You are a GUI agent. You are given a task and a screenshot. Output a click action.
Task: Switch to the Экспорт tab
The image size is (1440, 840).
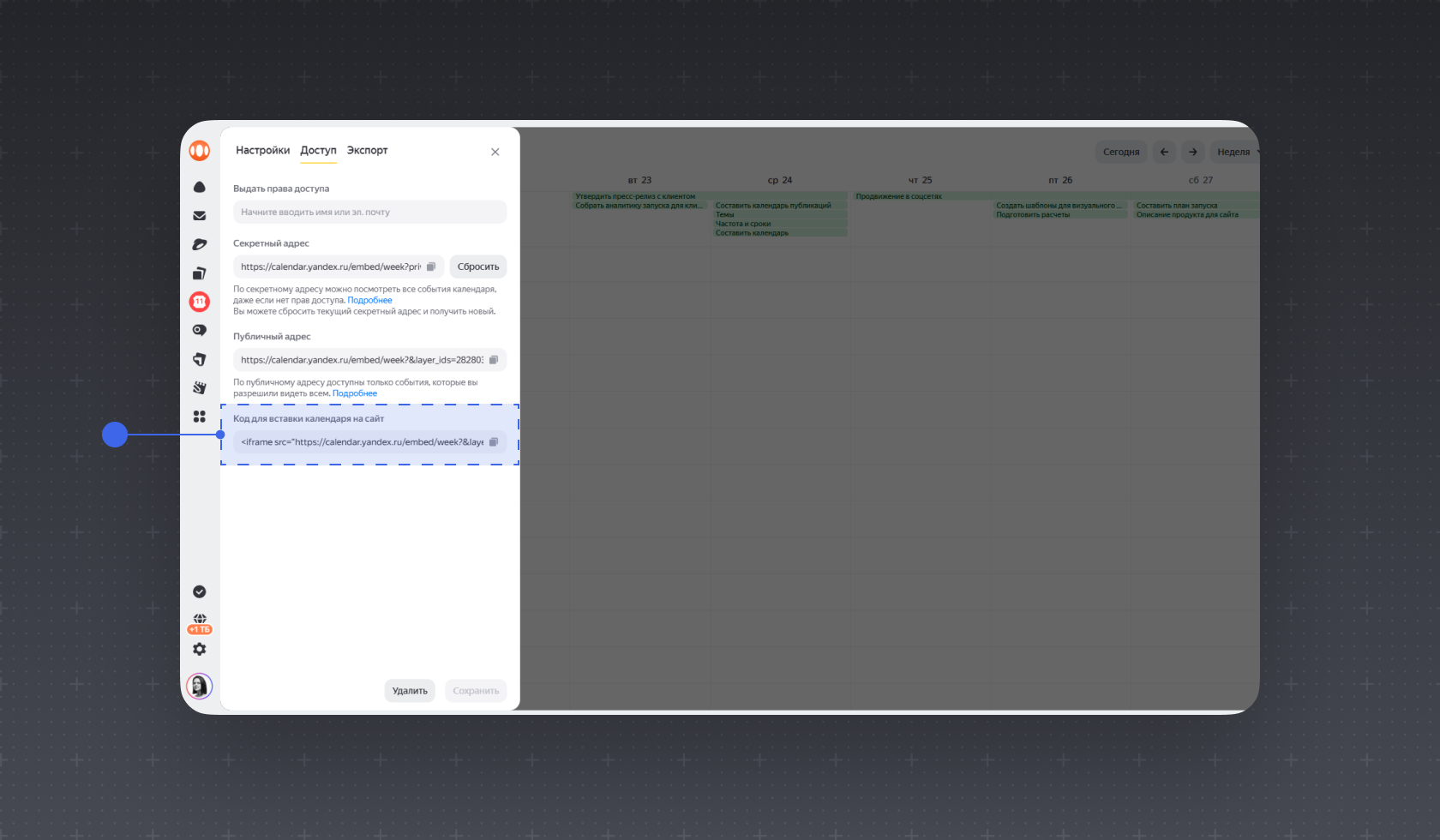coord(367,150)
